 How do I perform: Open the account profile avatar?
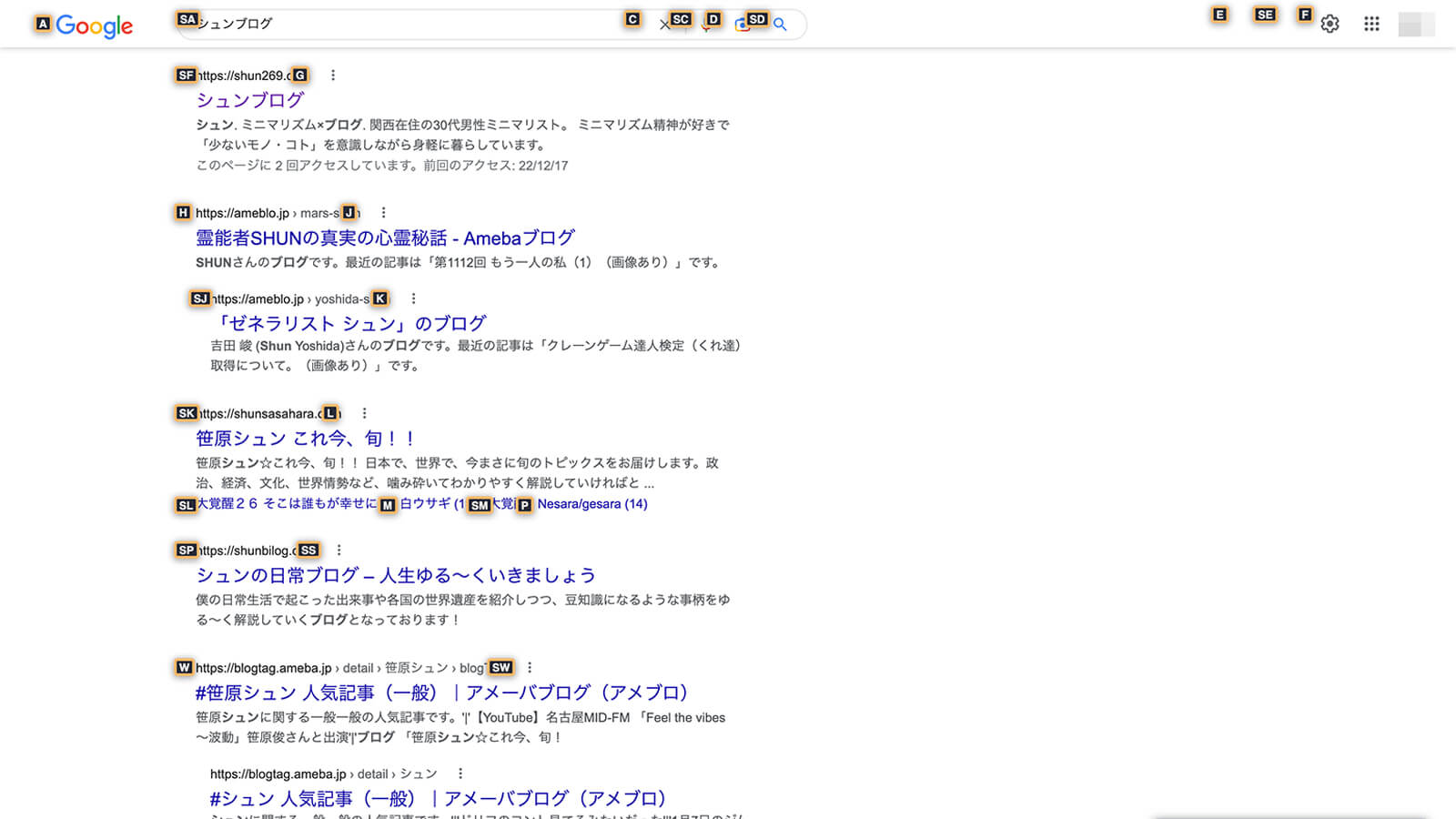pyautogui.click(x=1416, y=25)
